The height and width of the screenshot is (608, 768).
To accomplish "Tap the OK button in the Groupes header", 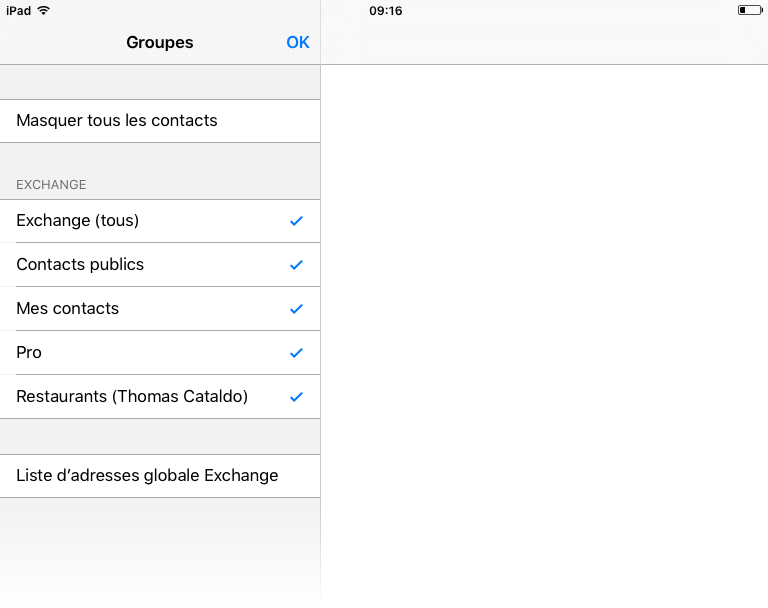I will [x=298, y=43].
